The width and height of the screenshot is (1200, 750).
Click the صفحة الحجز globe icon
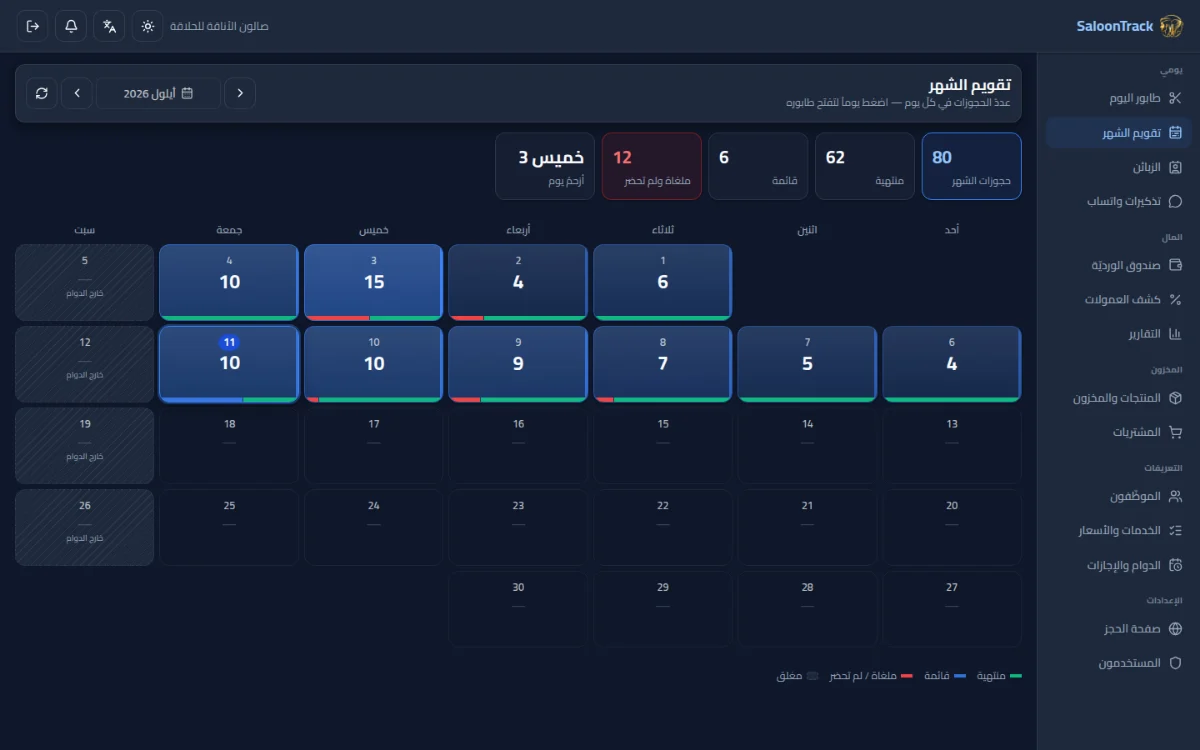(1175, 629)
